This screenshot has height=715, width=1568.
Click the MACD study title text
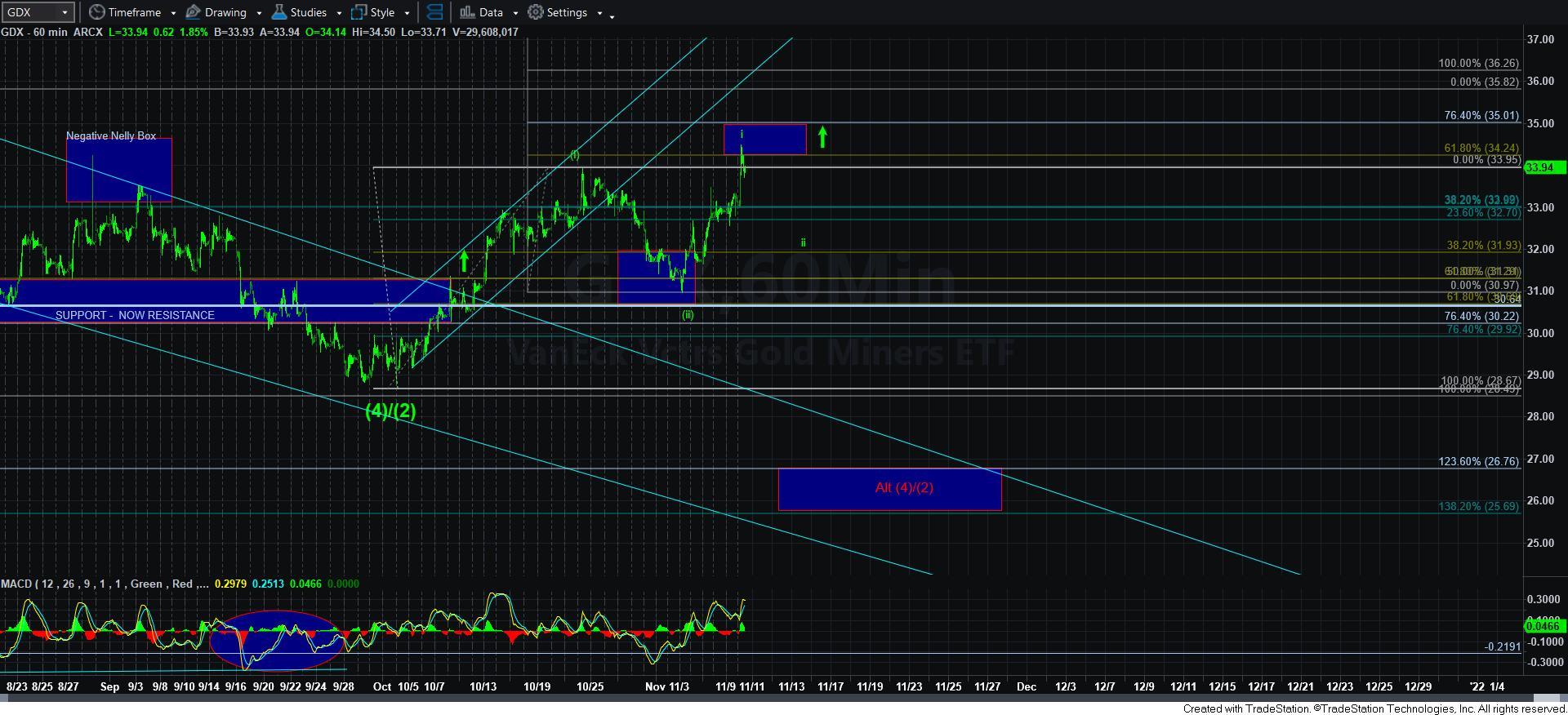pyautogui.click(x=106, y=584)
